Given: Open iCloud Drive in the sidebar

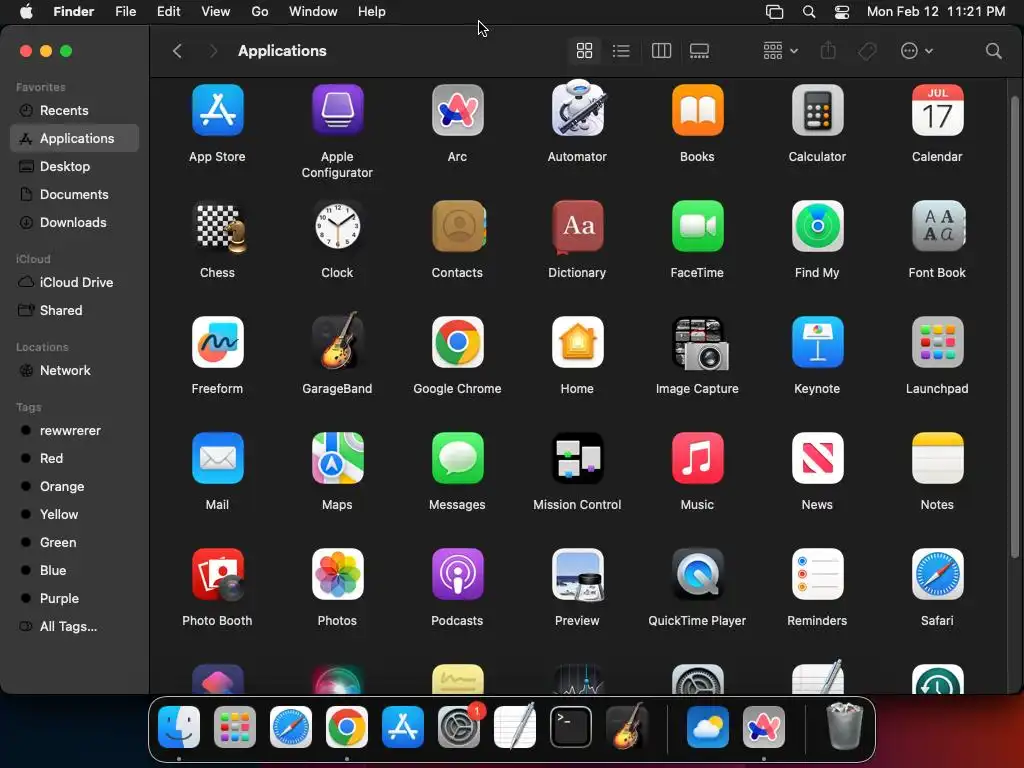Looking at the screenshot, I should tap(74, 282).
